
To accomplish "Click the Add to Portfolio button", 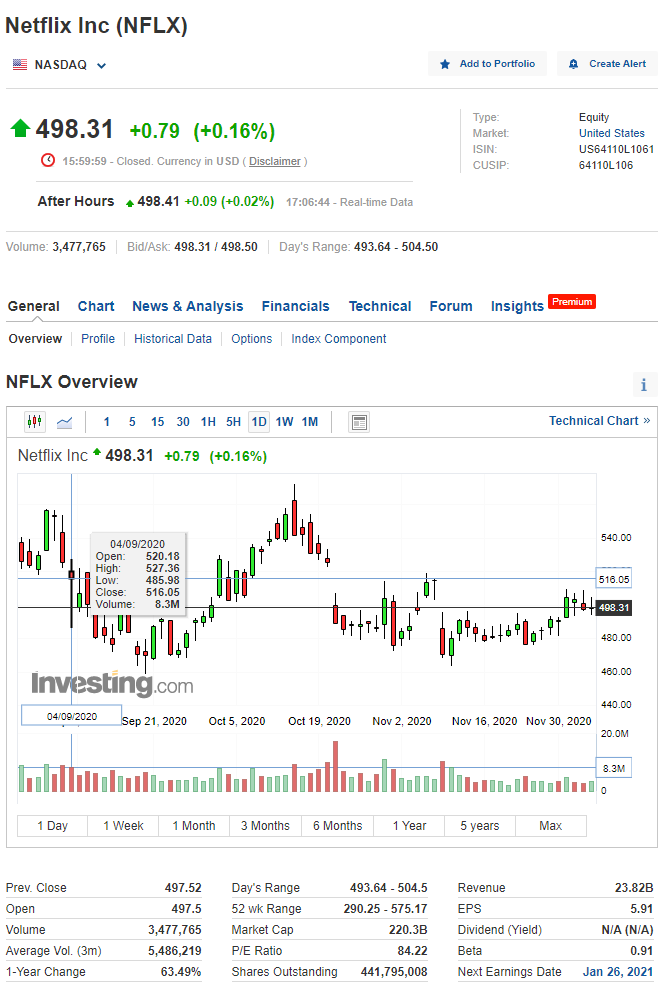I will tap(487, 64).
